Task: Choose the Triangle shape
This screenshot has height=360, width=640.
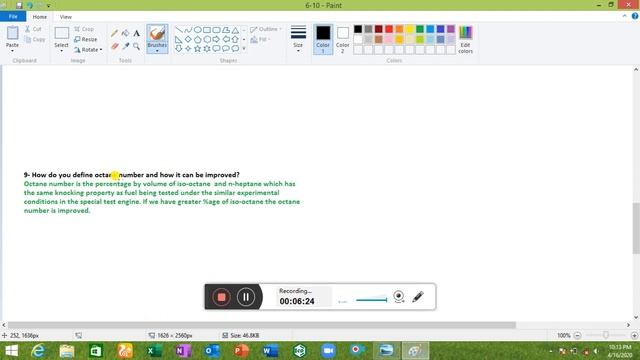Action: (x=235, y=30)
